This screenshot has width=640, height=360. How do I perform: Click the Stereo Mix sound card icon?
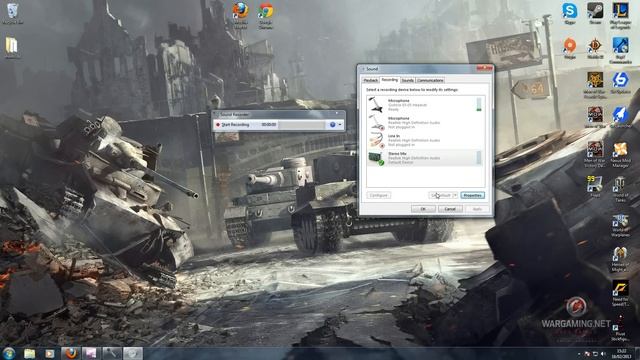pos(376,158)
